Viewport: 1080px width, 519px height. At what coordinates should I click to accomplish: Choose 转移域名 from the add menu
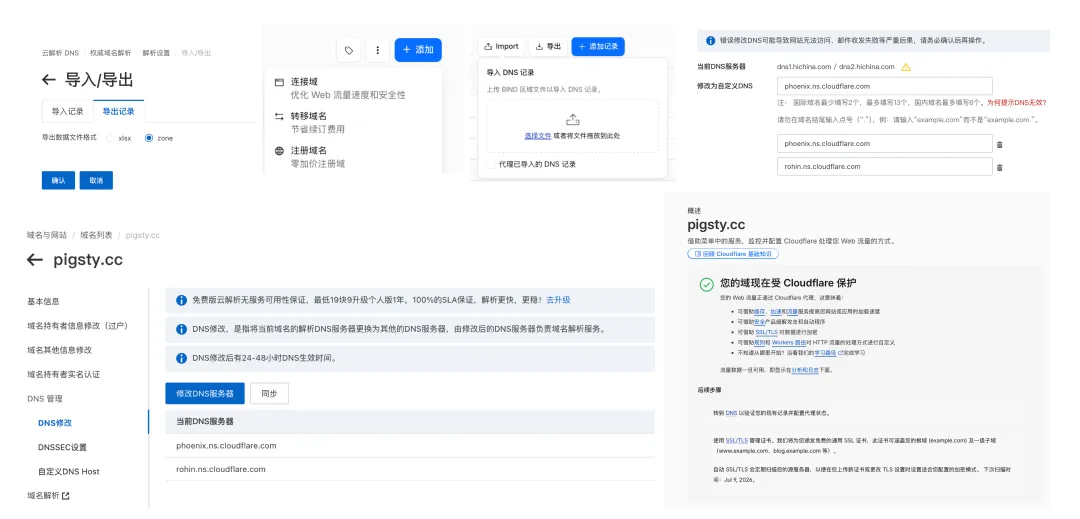point(352,123)
